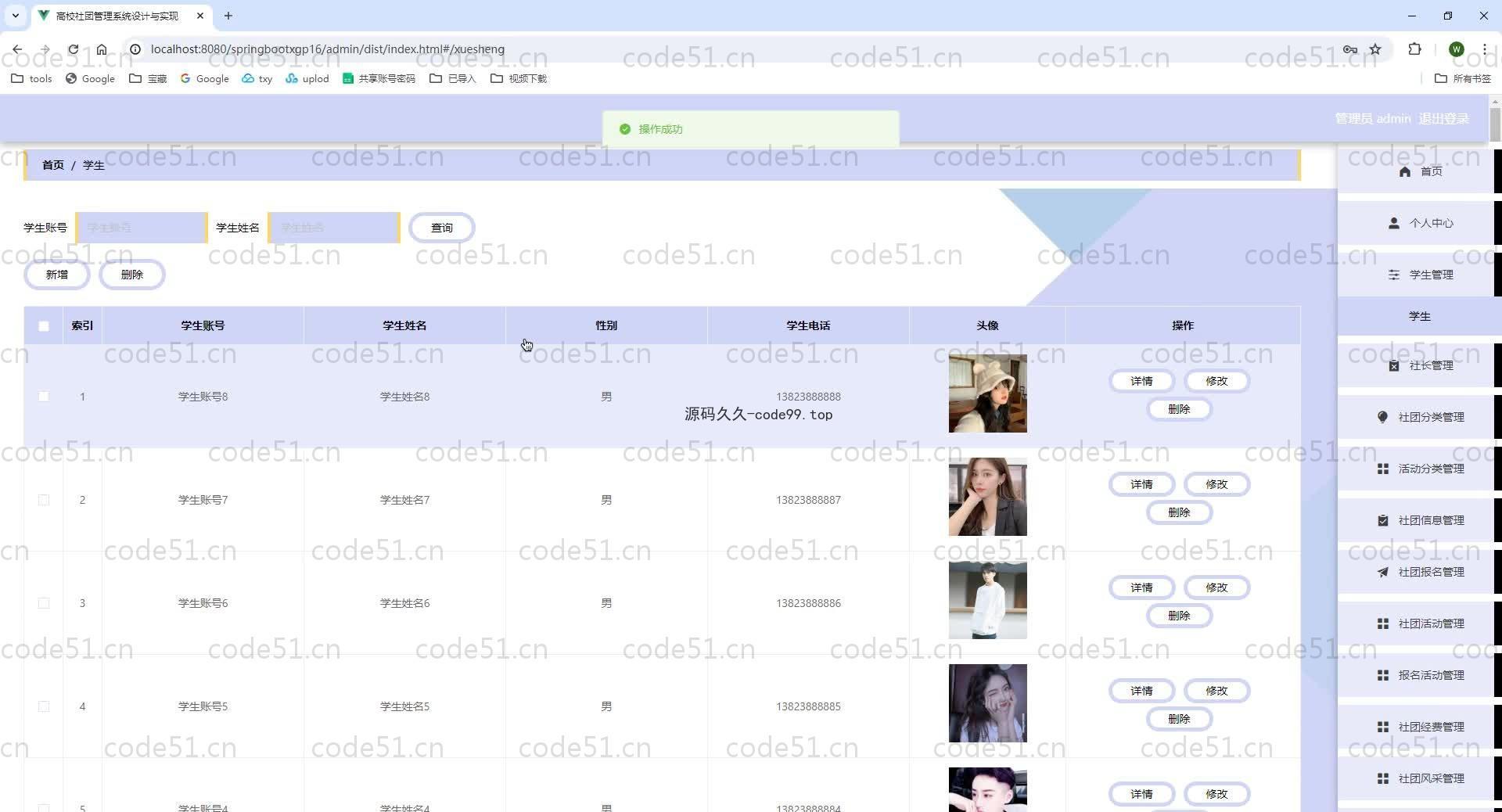
Task: Click 修改 for 学生账号6
Action: 1216,587
